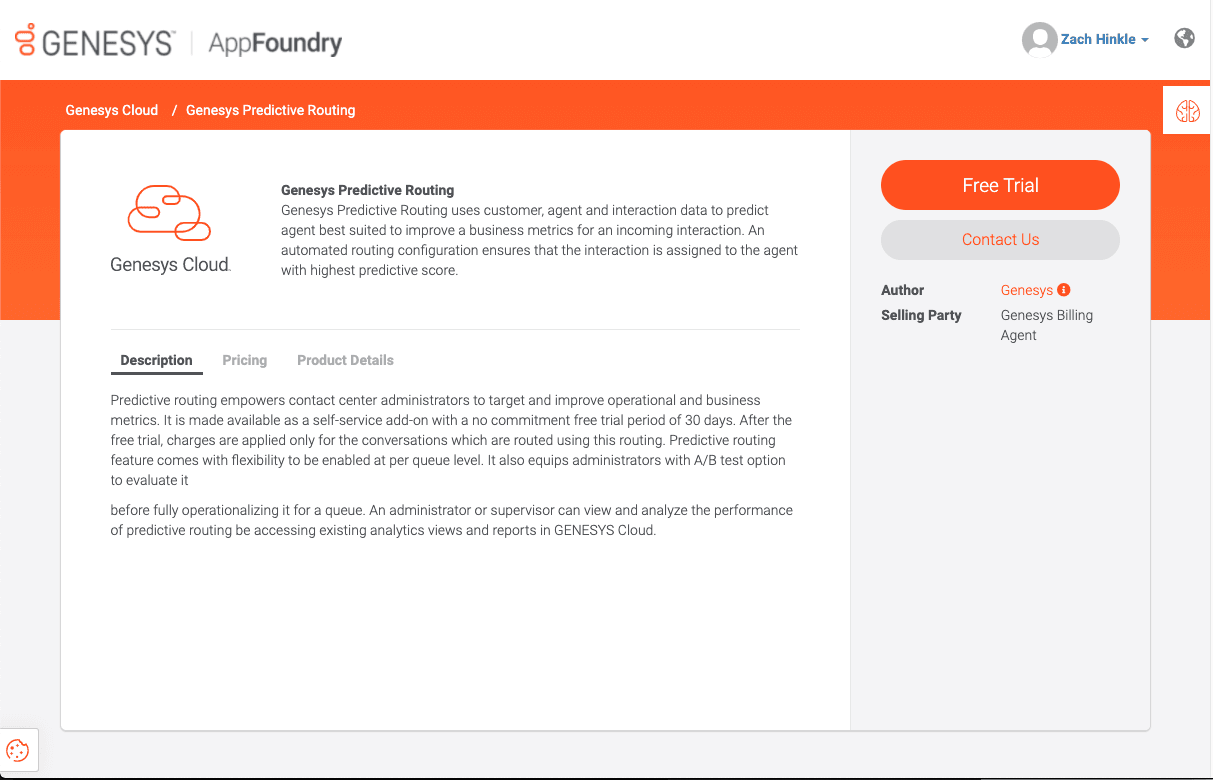Open the language globe icon in the header

tap(1184, 38)
